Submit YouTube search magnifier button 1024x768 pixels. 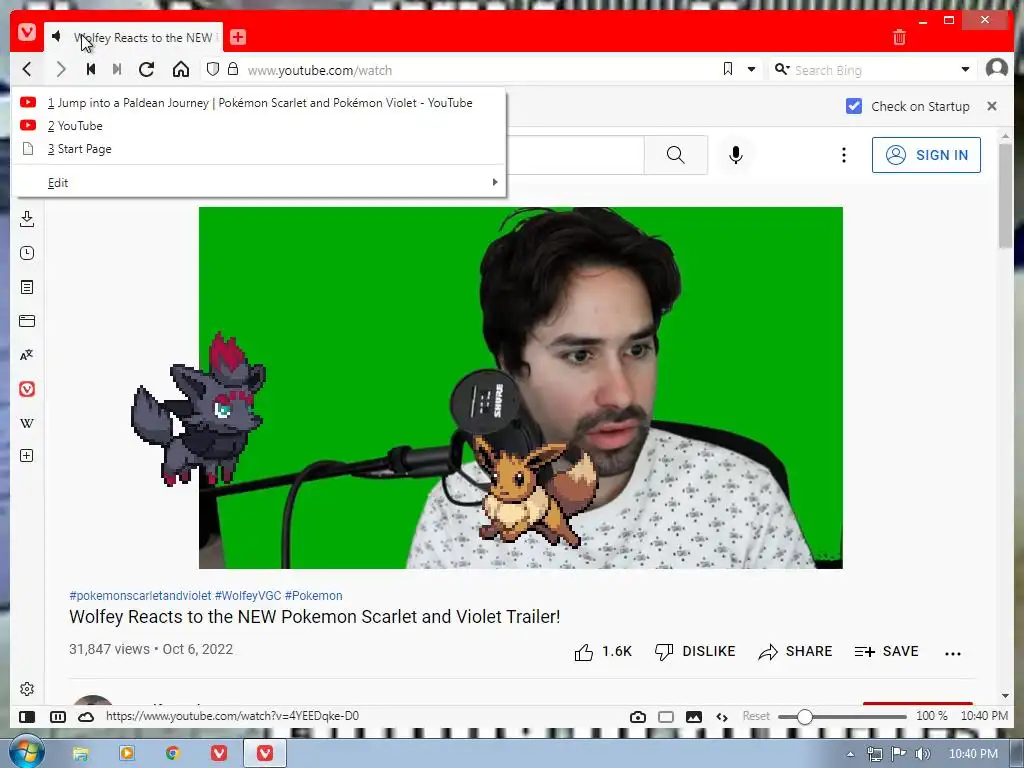tap(675, 155)
